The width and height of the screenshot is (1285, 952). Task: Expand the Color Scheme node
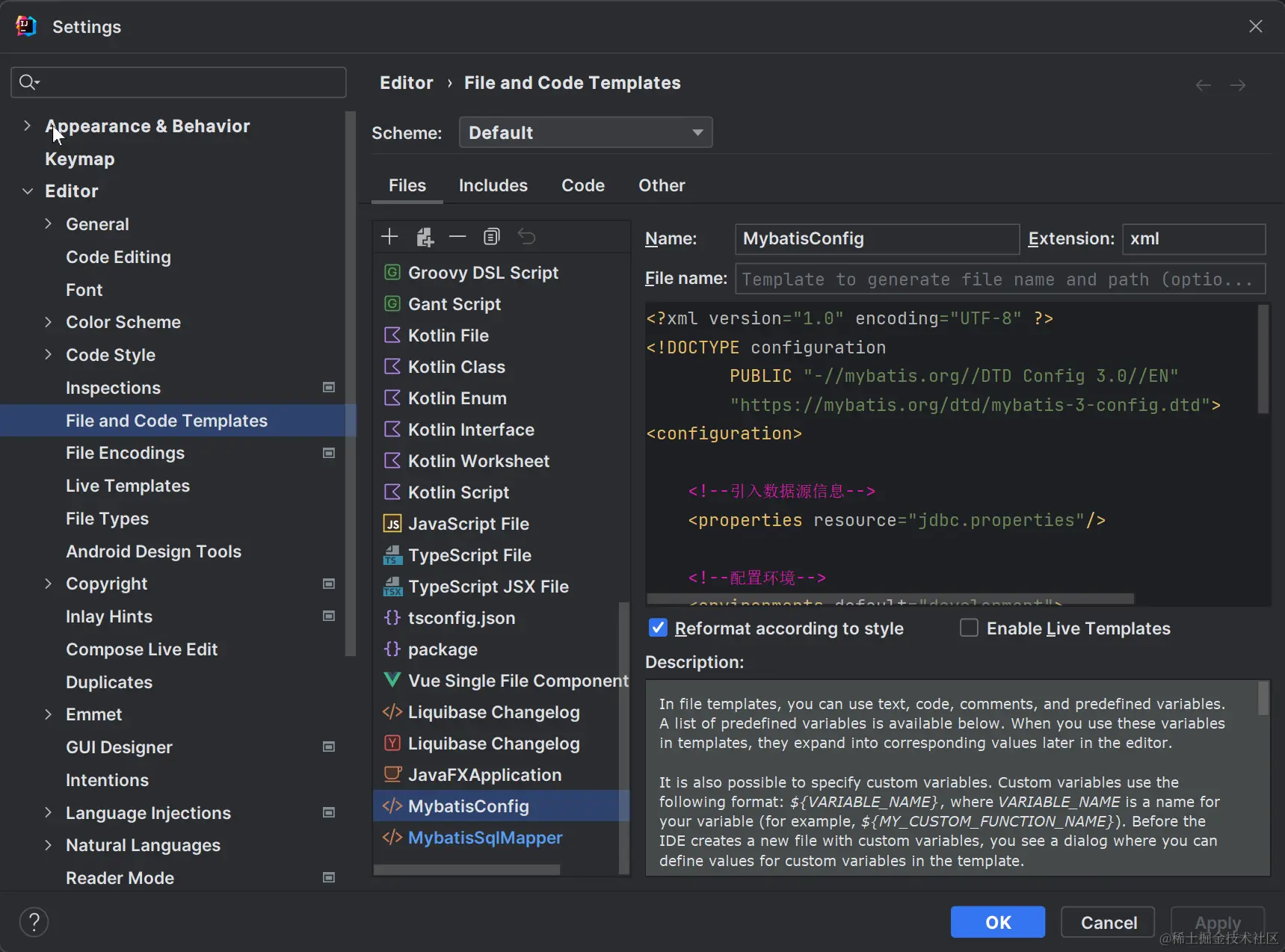pyautogui.click(x=49, y=322)
